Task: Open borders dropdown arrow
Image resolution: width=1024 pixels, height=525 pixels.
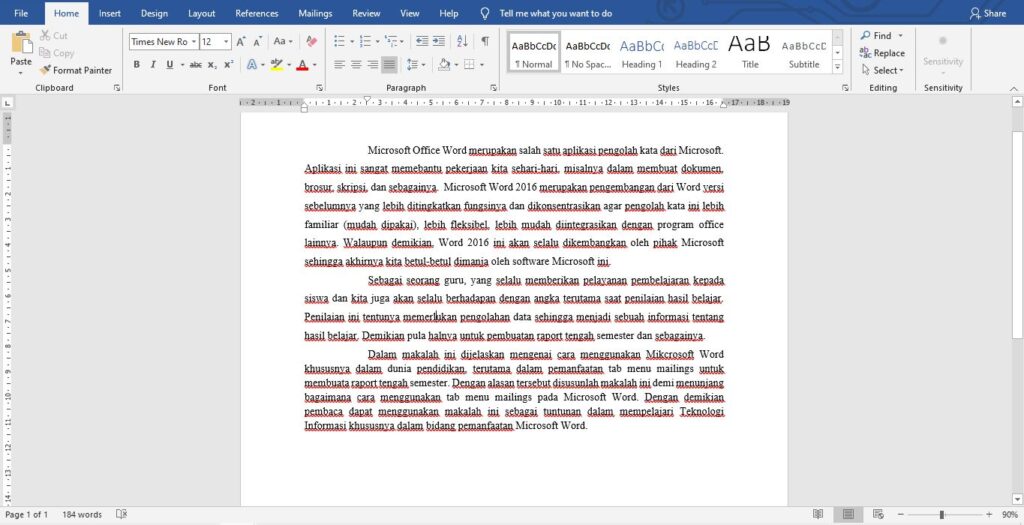Action: pos(482,65)
